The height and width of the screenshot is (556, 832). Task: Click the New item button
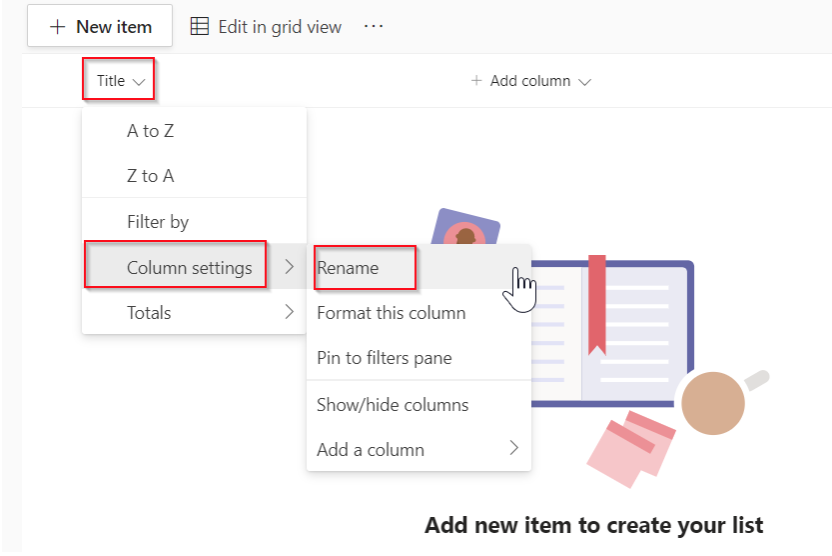100,26
